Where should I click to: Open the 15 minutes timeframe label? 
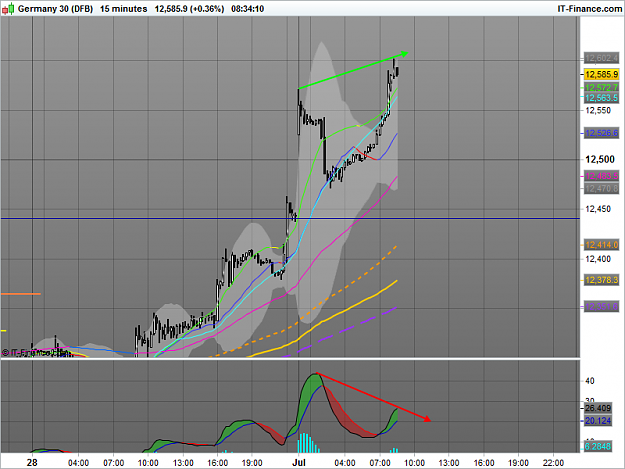point(124,9)
